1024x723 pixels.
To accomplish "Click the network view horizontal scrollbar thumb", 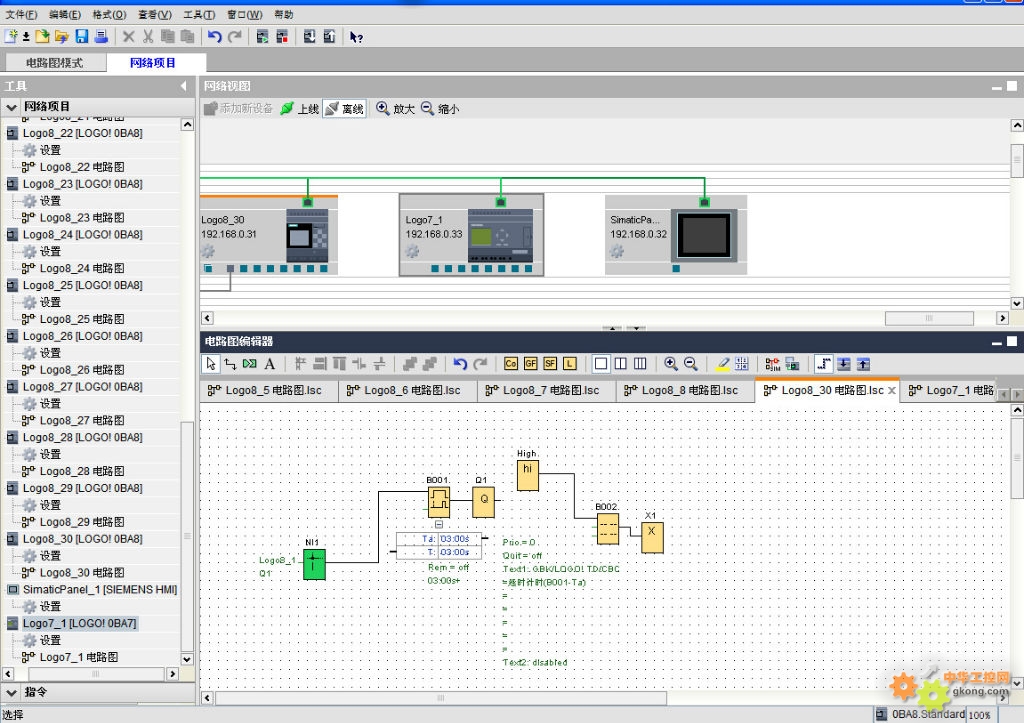I will (x=929, y=318).
